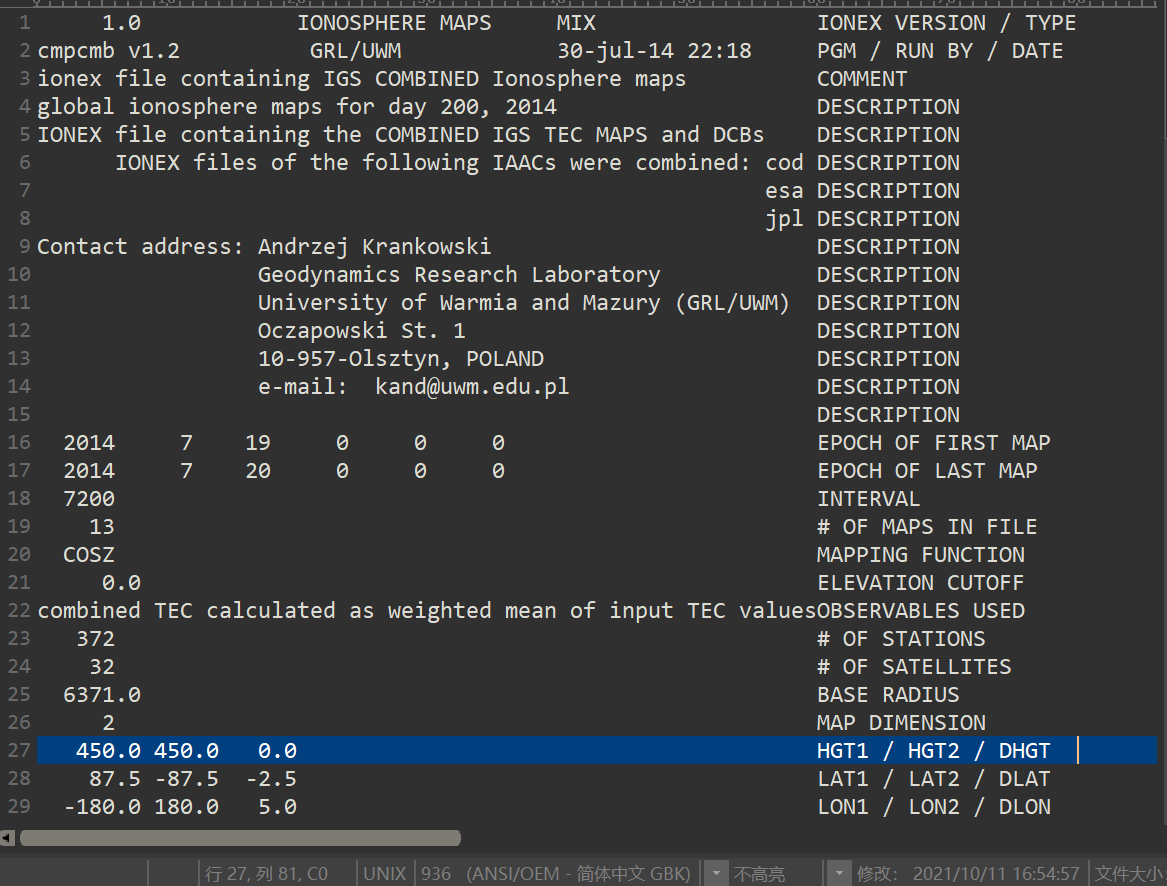Click the word COMMENT on line 3

coord(862,79)
